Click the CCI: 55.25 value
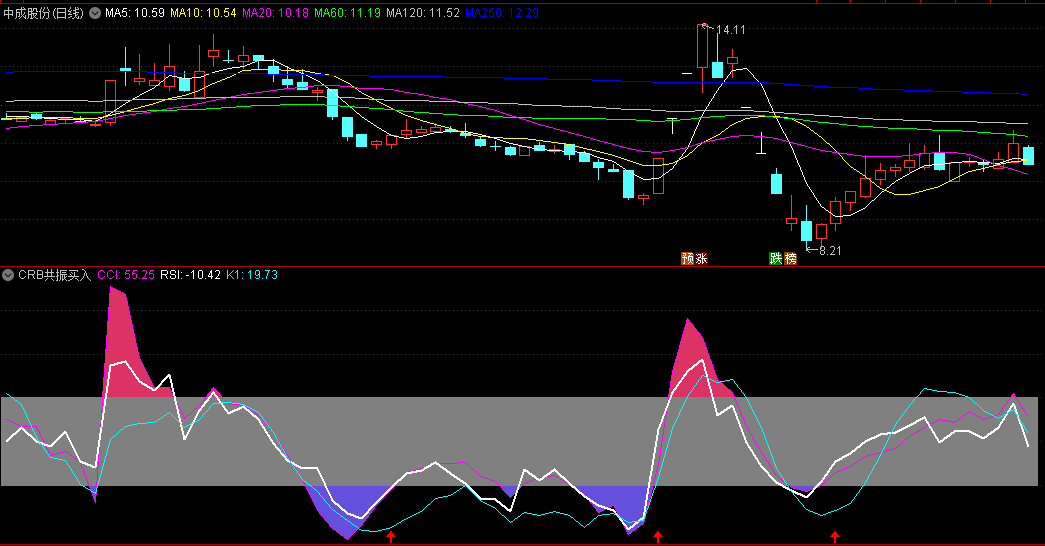Viewport: 1045px width, 546px height. [x=126, y=275]
